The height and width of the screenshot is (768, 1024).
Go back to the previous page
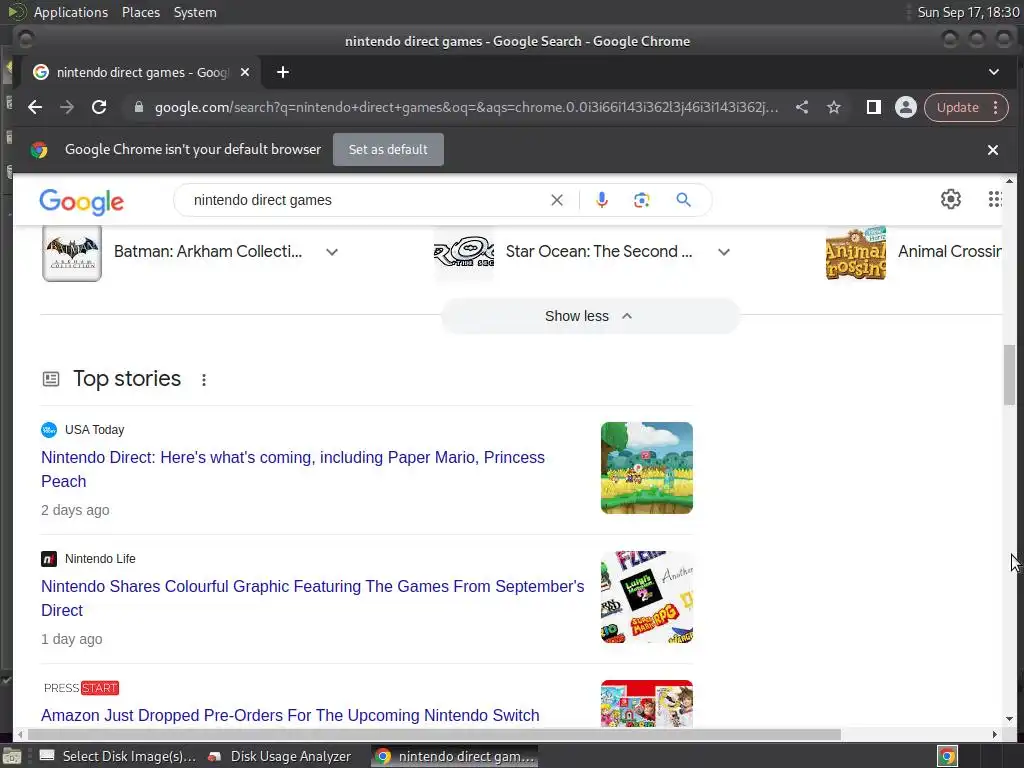coord(35,107)
